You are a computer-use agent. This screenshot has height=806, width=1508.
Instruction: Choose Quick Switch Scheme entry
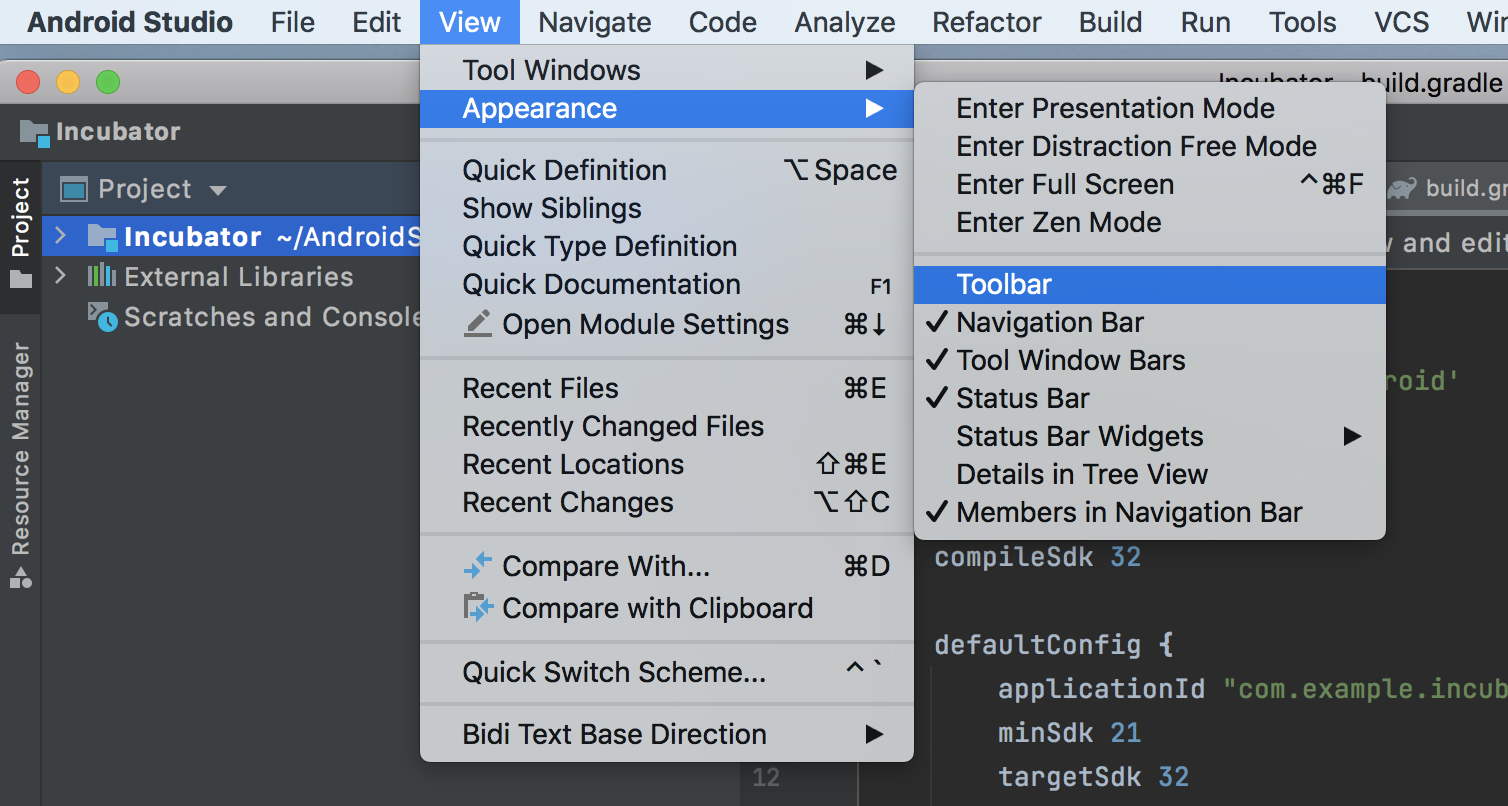614,672
